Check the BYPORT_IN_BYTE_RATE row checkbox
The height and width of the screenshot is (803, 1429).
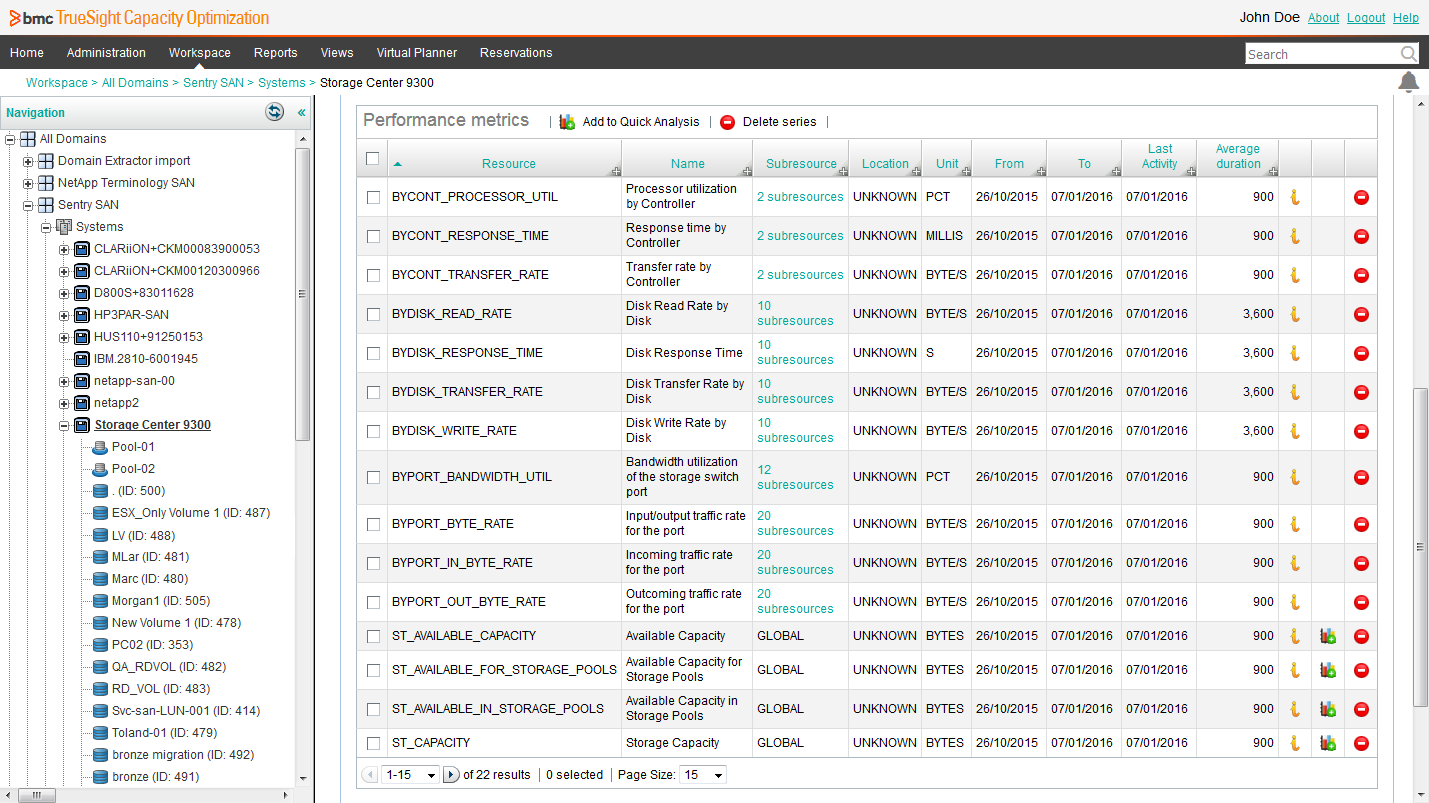373,564
